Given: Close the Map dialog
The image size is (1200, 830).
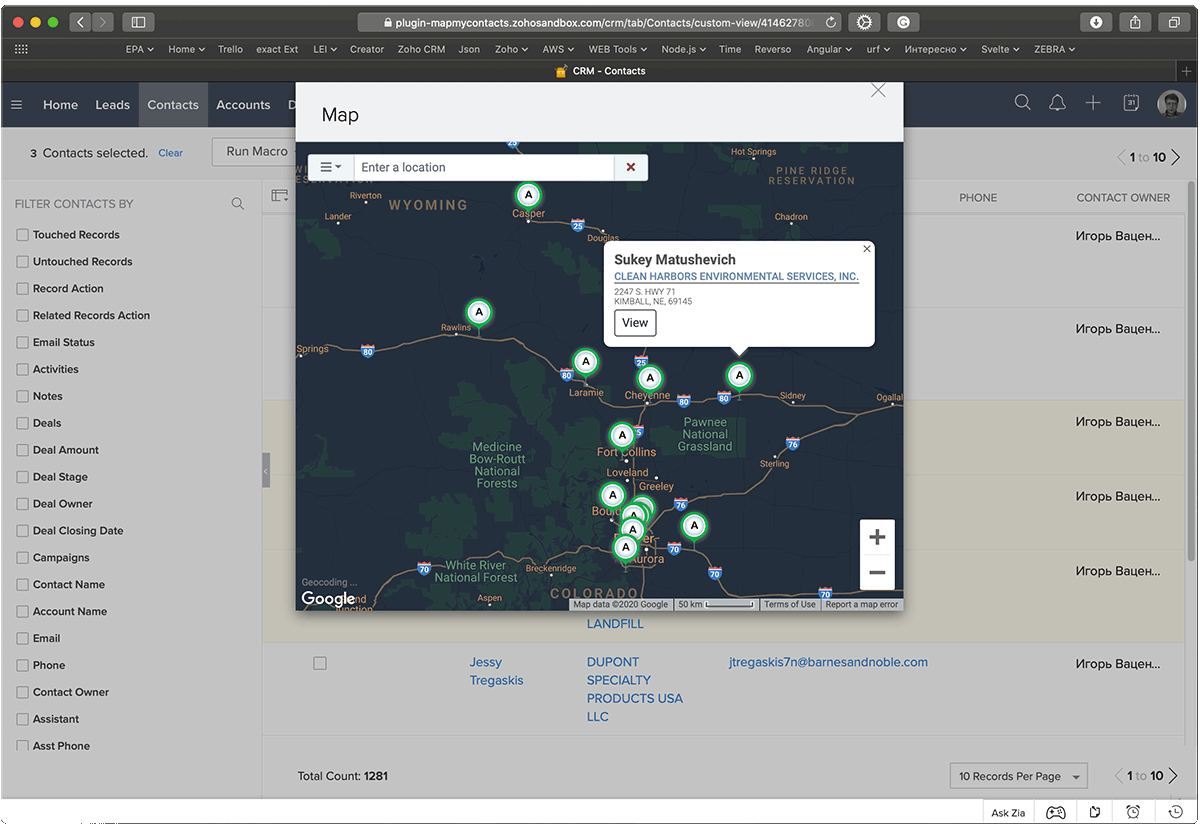Looking at the screenshot, I should 878,91.
